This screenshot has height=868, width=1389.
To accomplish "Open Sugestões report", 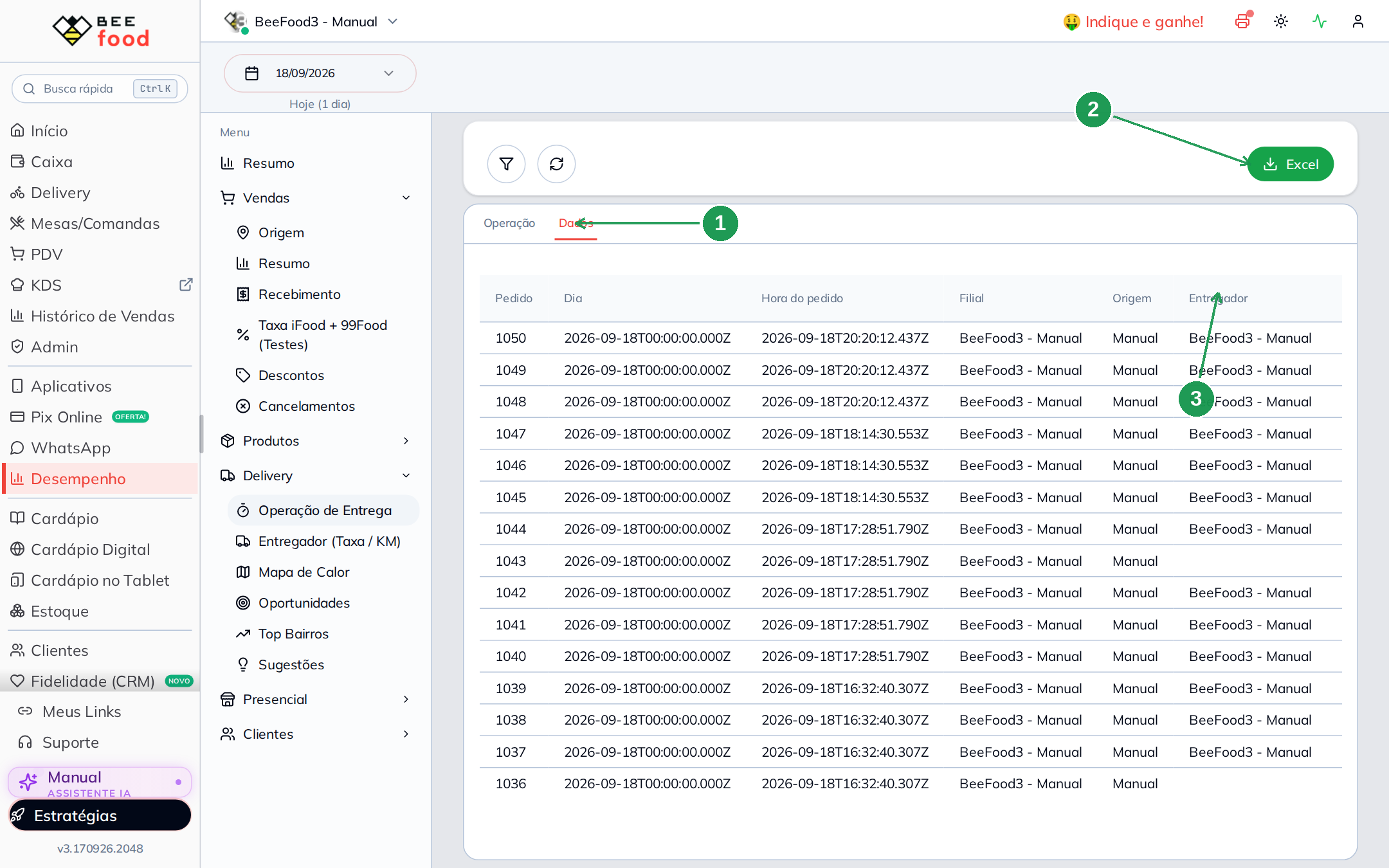I will pyautogui.click(x=323, y=664).
